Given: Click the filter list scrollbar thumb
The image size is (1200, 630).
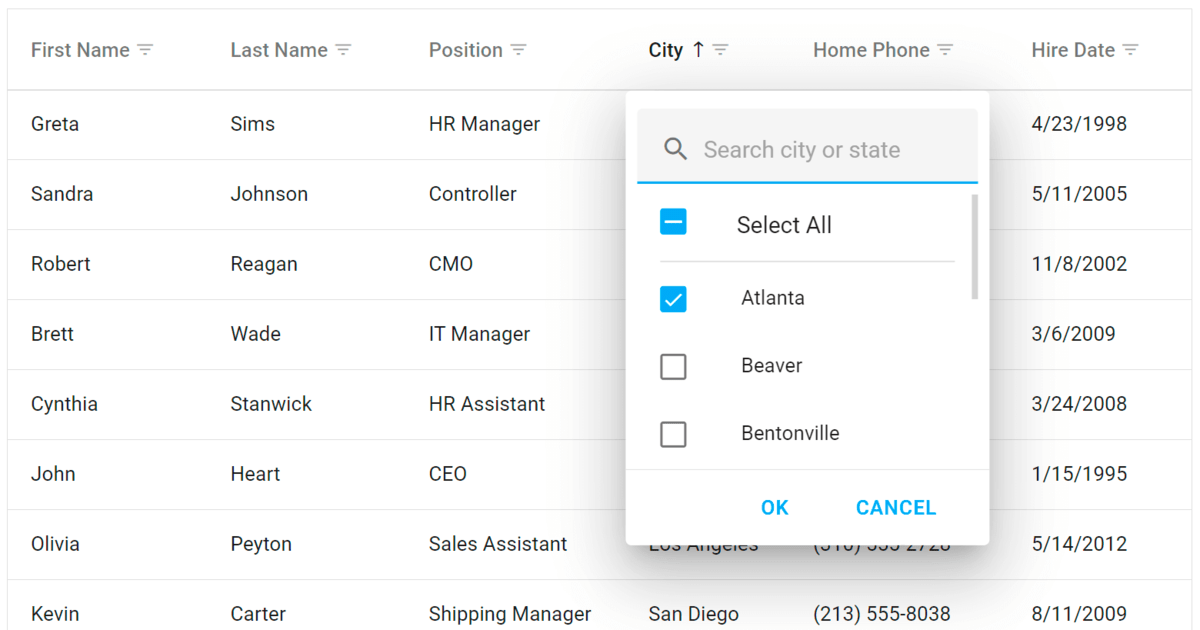Looking at the screenshot, I should pos(974,247).
